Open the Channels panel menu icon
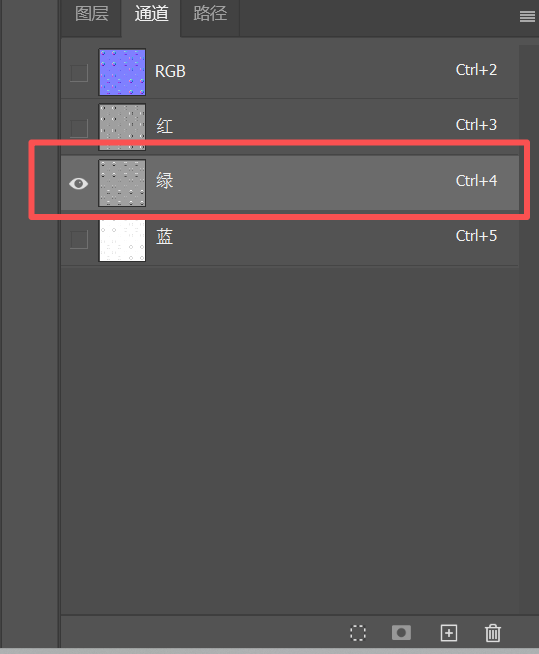Screen dimensions: 539x654 (527, 16)
